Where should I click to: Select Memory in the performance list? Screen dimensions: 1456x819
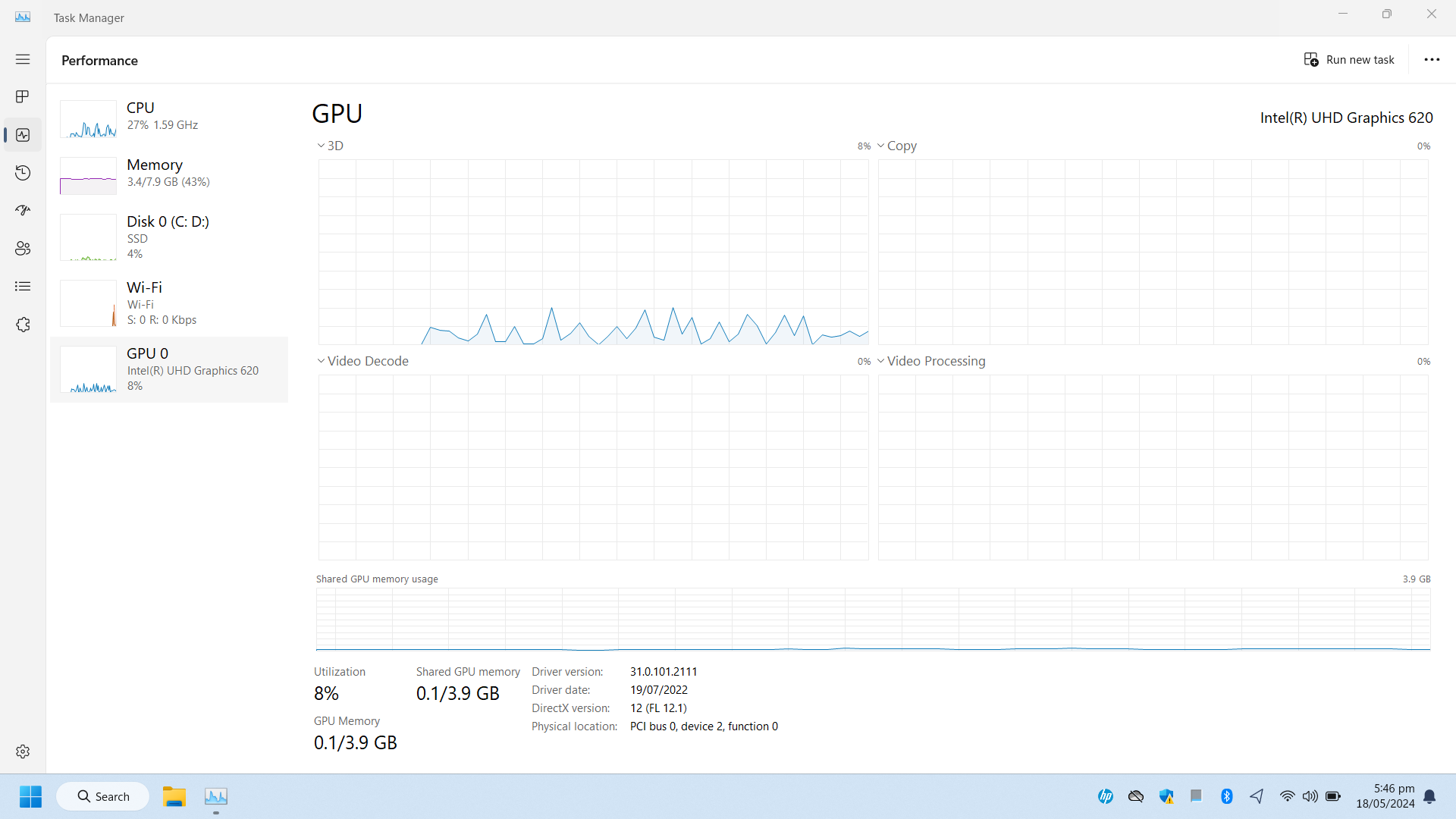point(169,174)
